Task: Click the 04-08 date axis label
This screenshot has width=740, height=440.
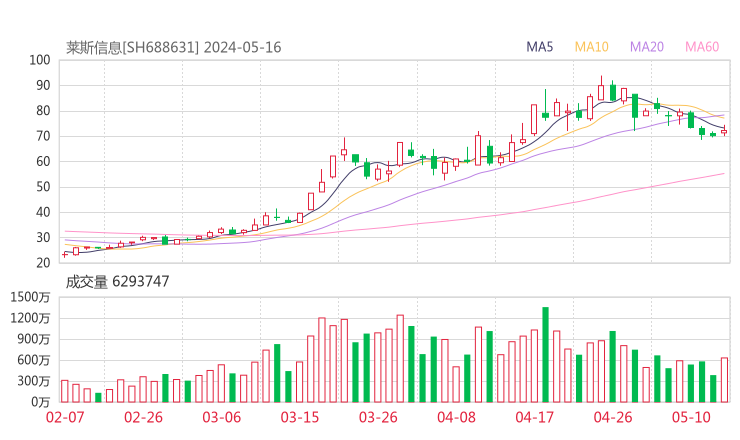Action: 456,417
